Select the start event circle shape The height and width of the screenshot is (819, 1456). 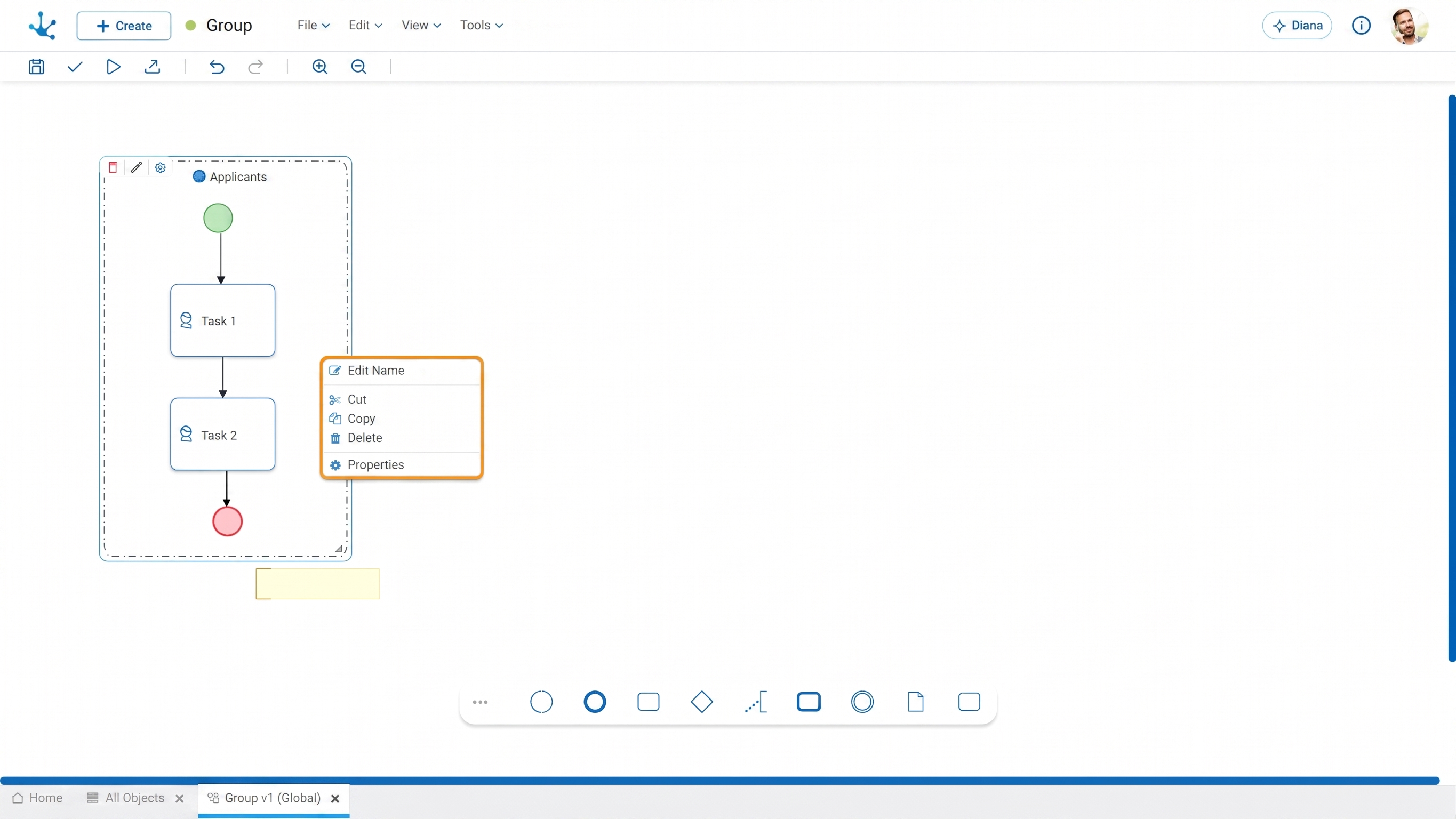click(x=541, y=702)
